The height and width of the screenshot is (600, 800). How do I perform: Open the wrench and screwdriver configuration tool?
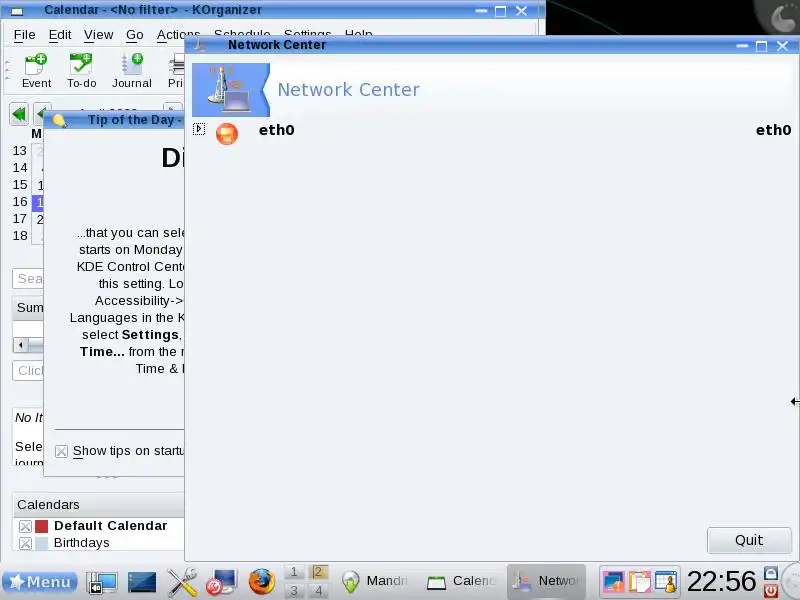(x=182, y=582)
